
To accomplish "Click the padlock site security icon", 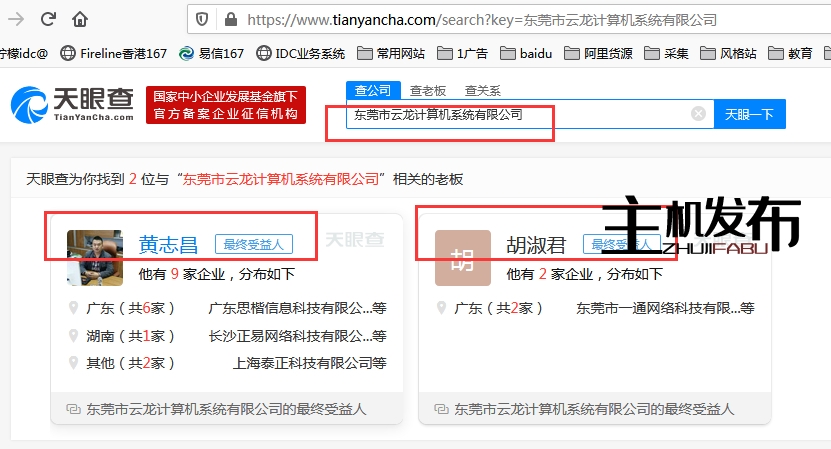I will click(x=231, y=20).
